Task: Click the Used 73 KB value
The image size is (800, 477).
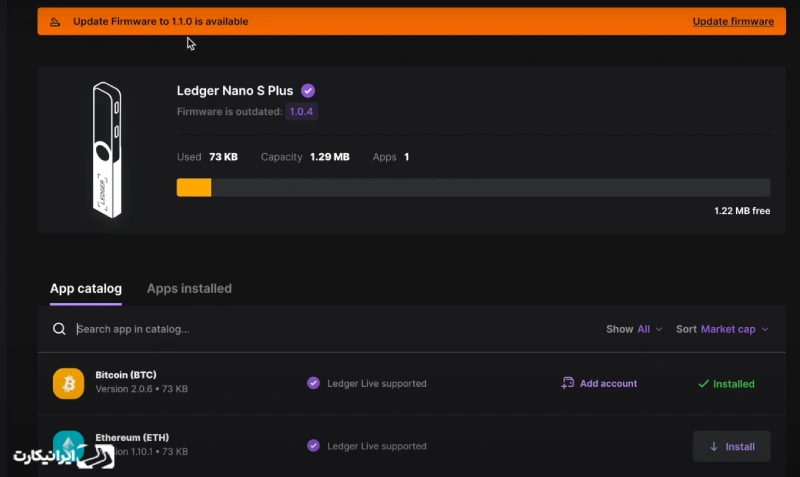Action: pos(223,157)
